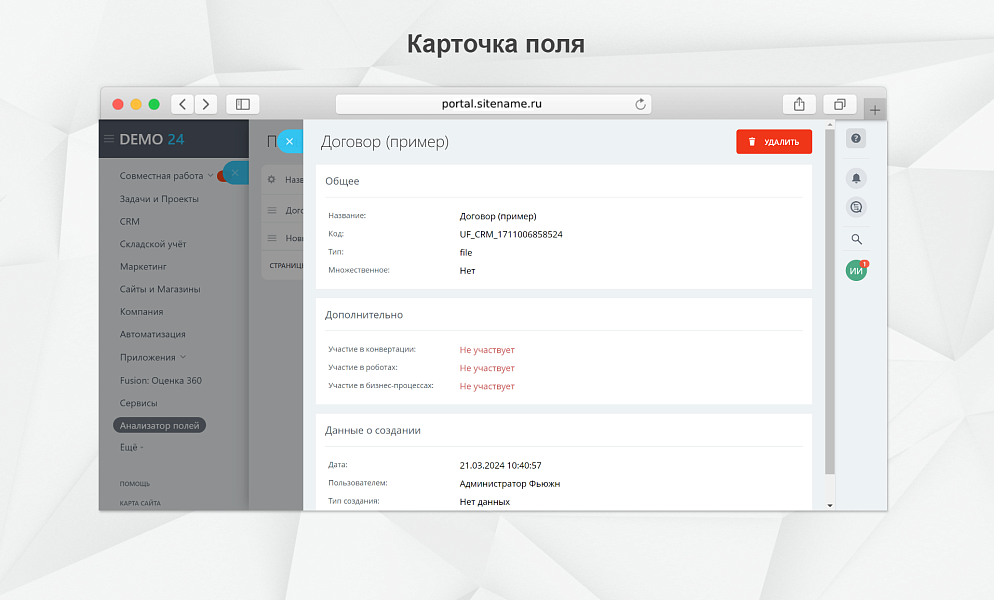Click Не участвует beside Участие в конвертации
Screen dimensions: 994x600
(x=486, y=350)
